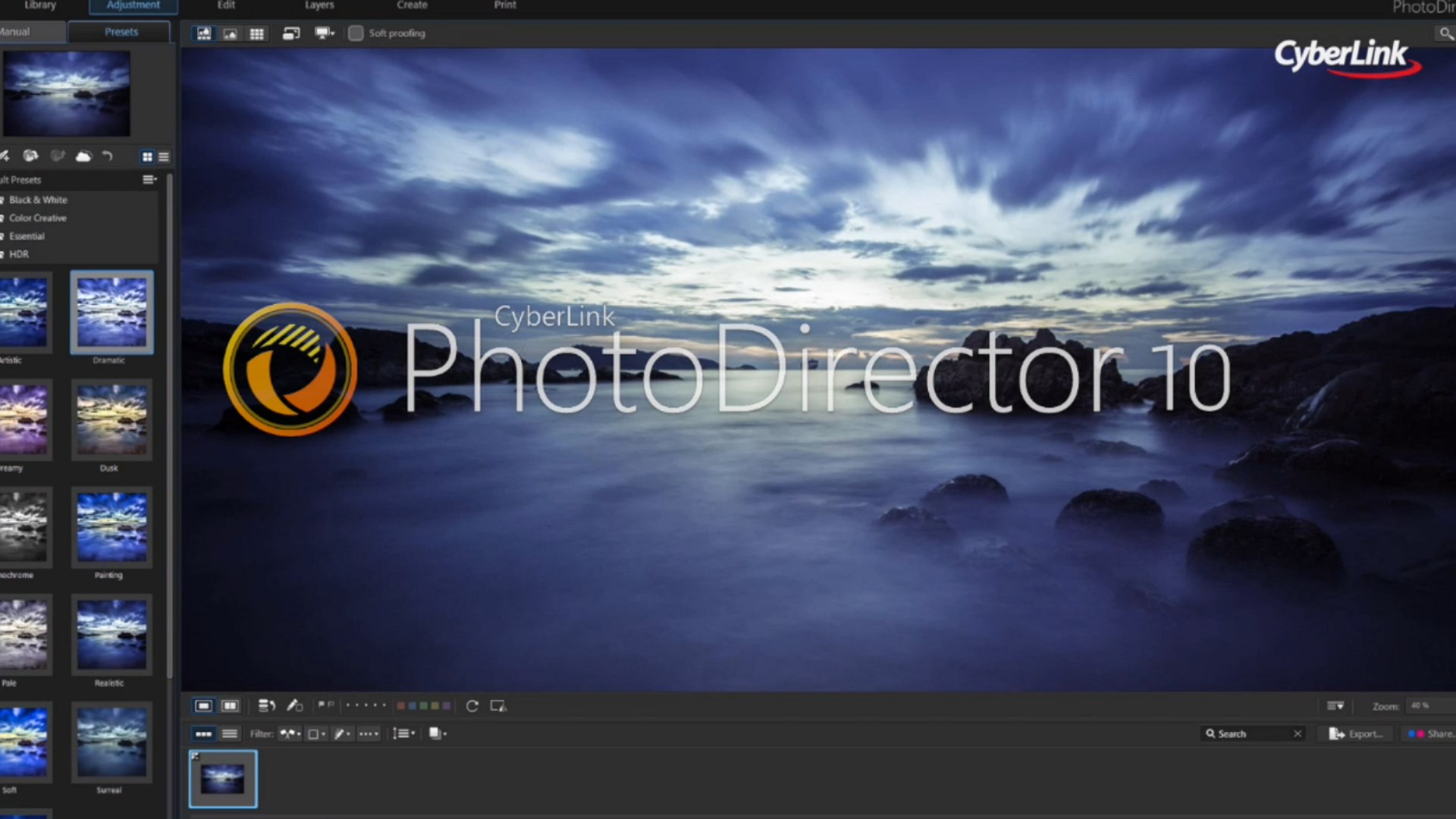Click the rotate photo icon below viewer
Screen dimensions: 1456x819
(472, 706)
